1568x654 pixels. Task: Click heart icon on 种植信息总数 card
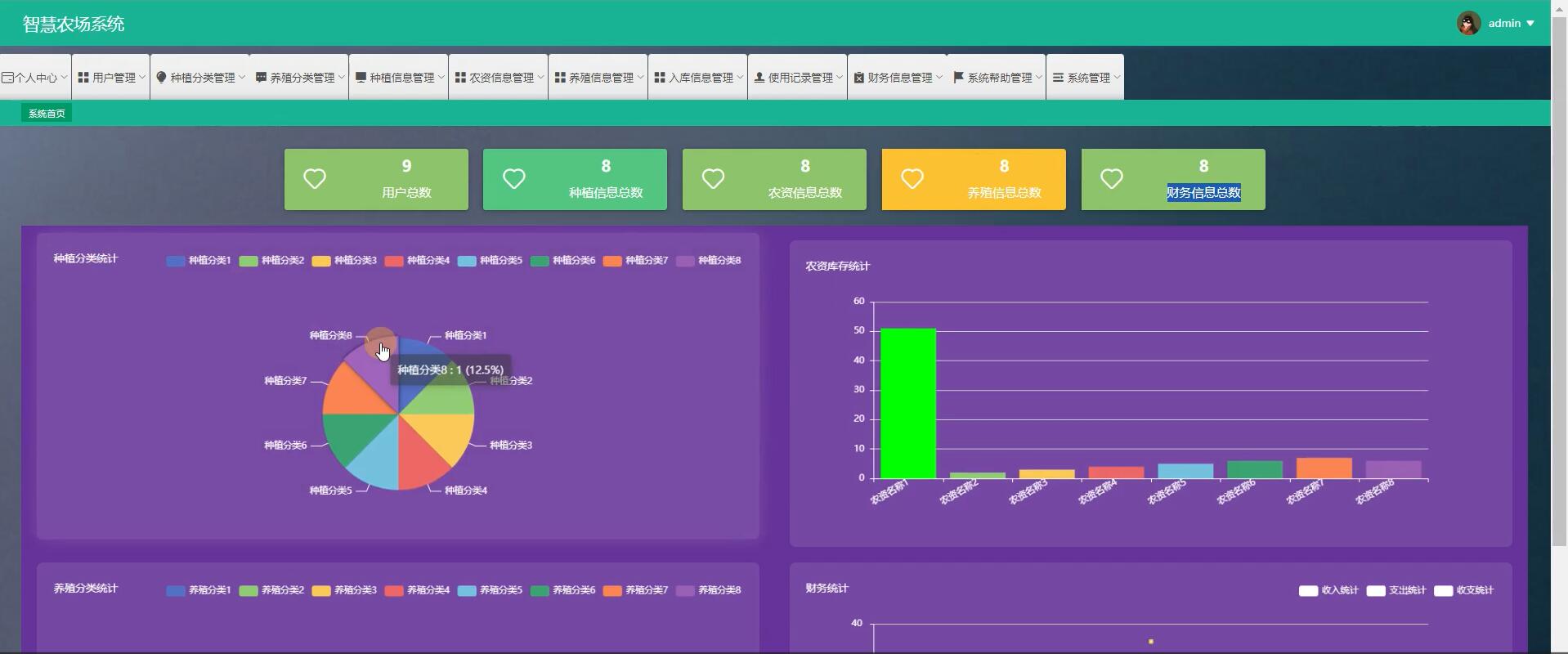[x=513, y=179]
